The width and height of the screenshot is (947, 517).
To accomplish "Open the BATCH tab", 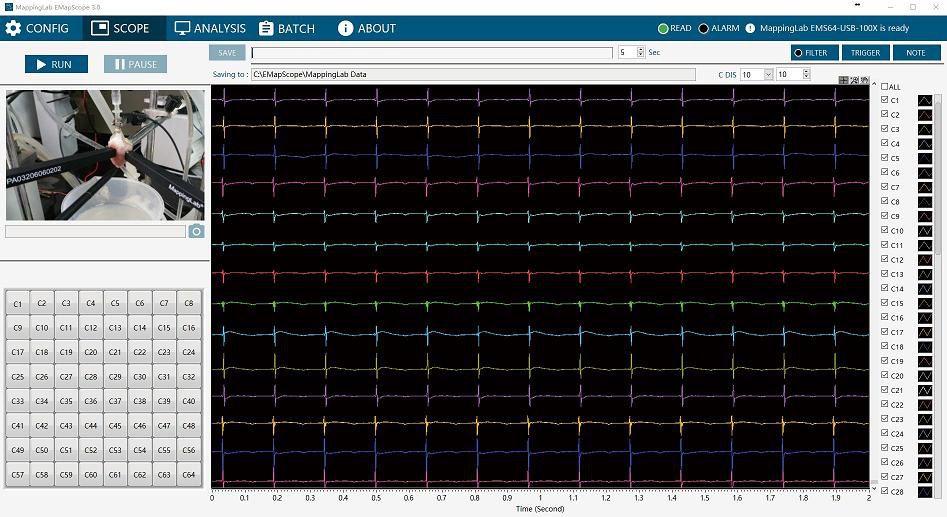I will pyautogui.click(x=286, y=28).
